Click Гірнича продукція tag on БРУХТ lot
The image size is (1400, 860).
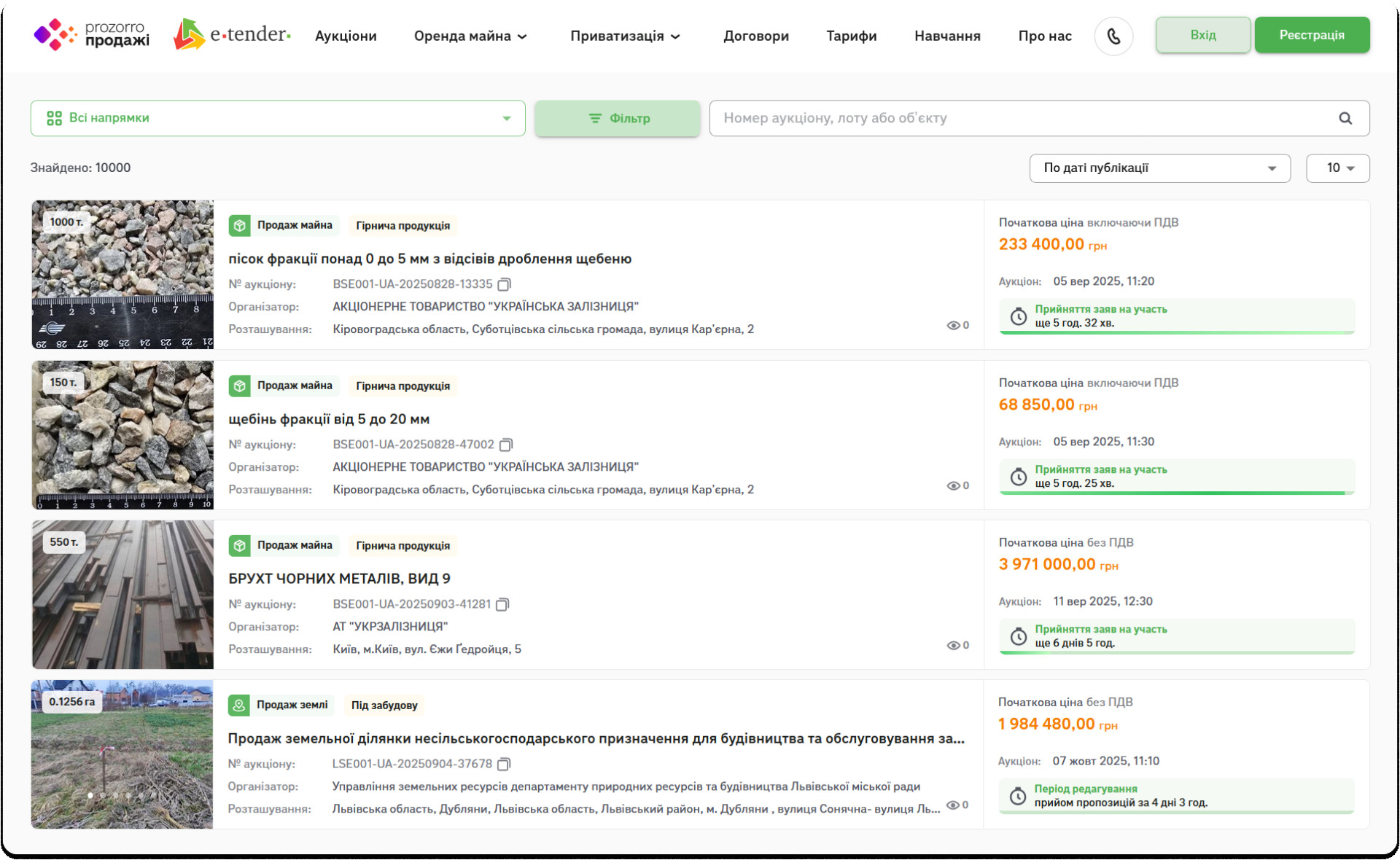pyautogui.click(x=402, y=546)
